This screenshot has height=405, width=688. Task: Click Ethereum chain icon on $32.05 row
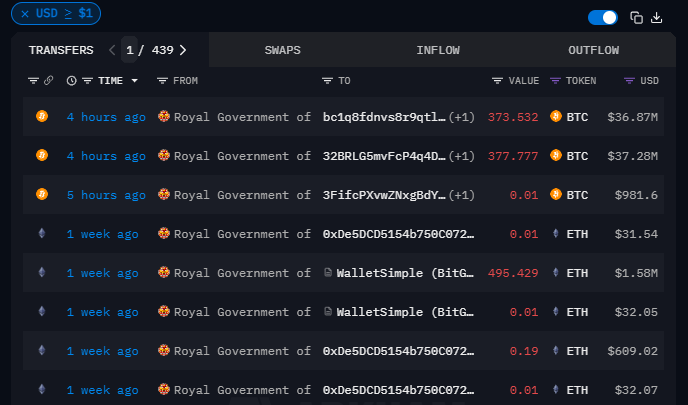click(42, 311)
